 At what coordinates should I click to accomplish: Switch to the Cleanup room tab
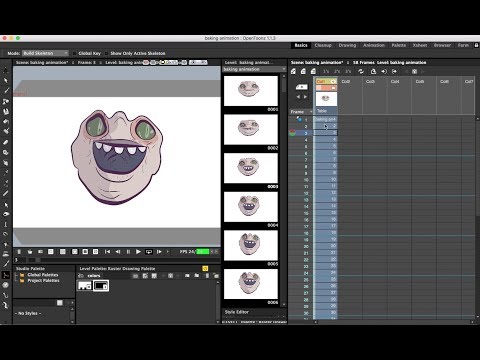click(323, 45)
